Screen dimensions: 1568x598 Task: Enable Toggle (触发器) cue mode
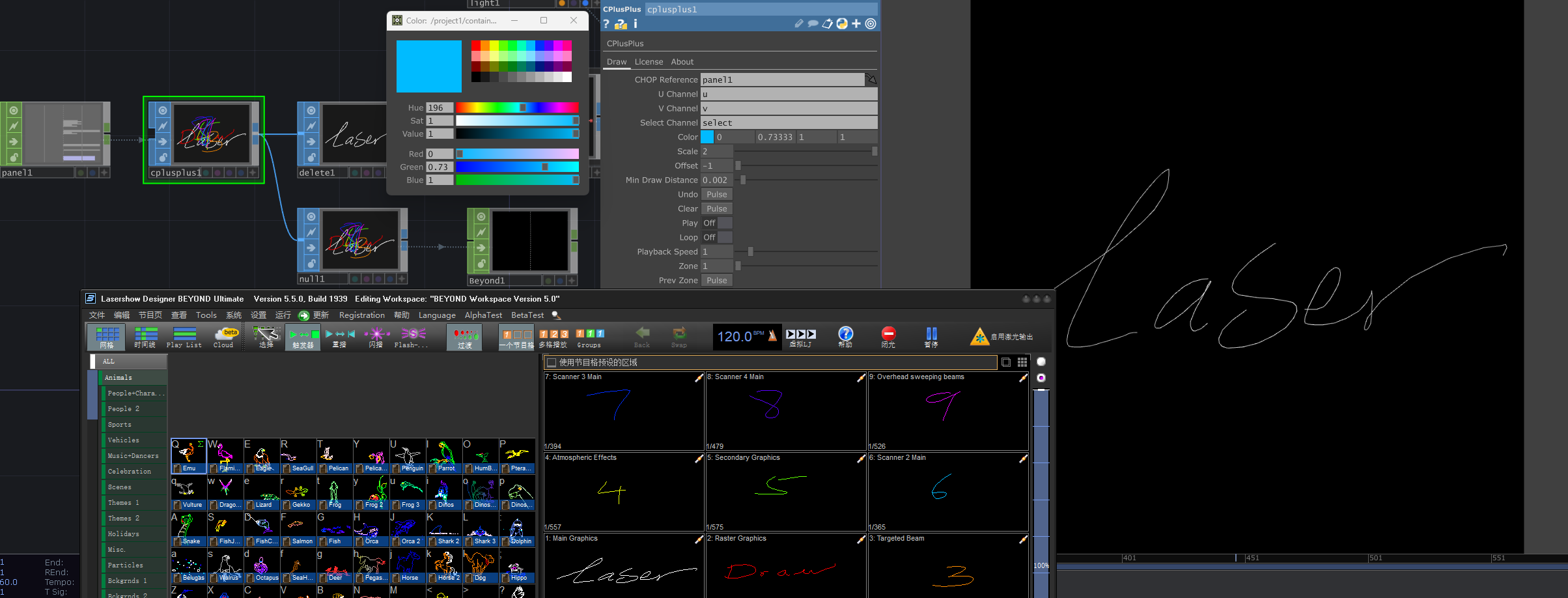click(x=303, y=337)
